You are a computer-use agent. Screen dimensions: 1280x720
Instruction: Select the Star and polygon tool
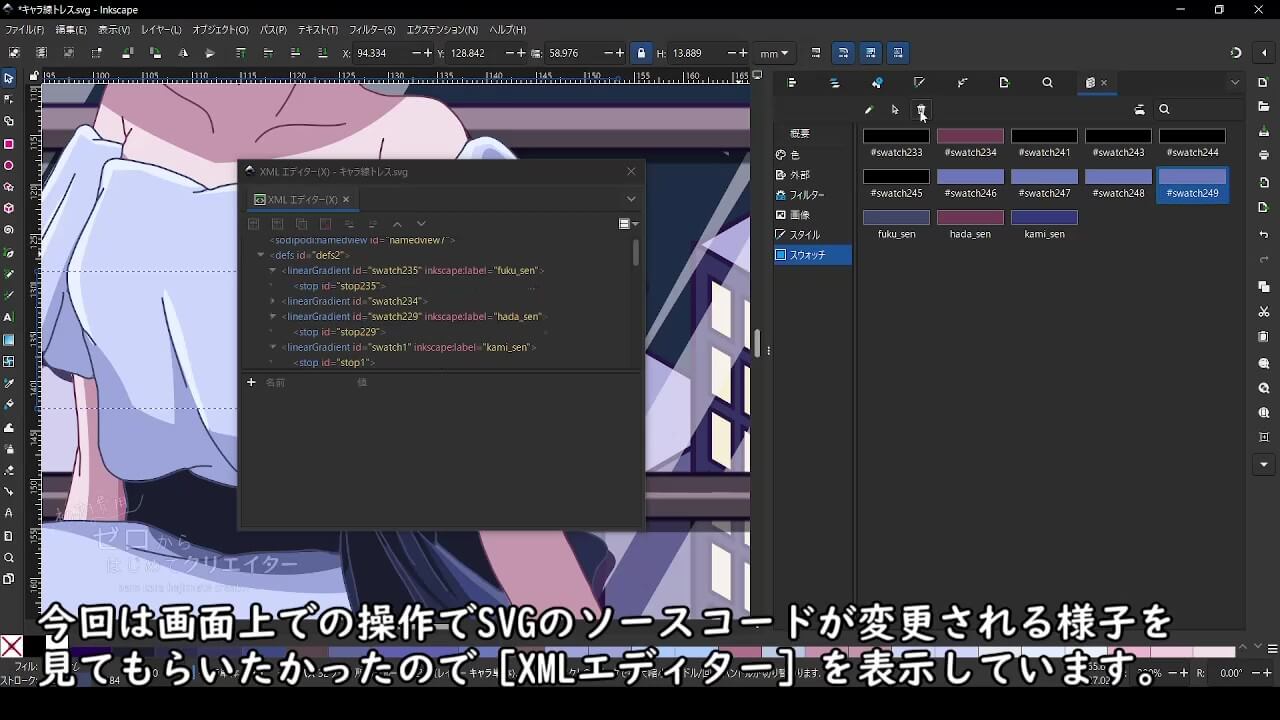tap(9, 187)
